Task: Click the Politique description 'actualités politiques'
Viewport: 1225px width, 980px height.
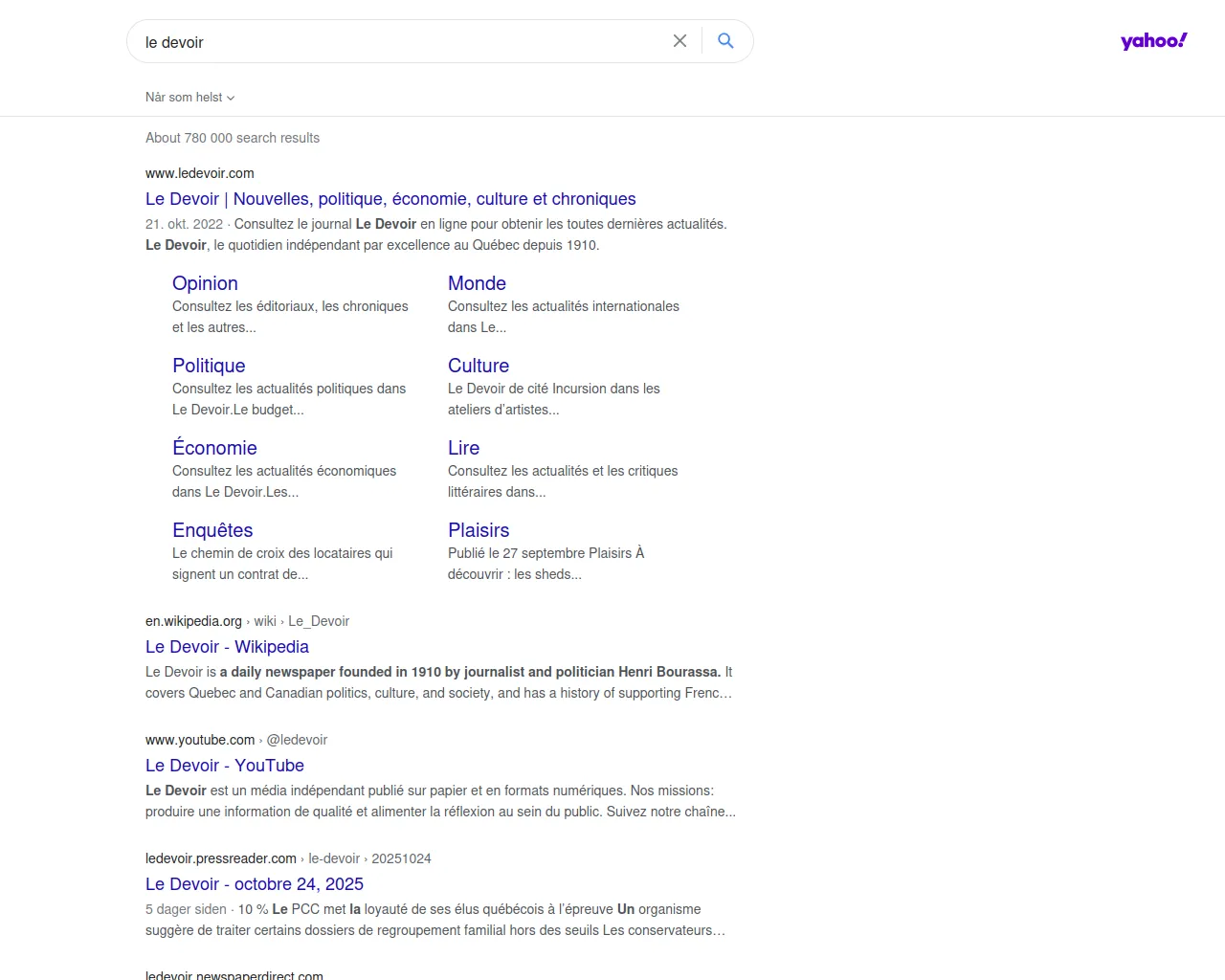Action: tap(289, 399)
